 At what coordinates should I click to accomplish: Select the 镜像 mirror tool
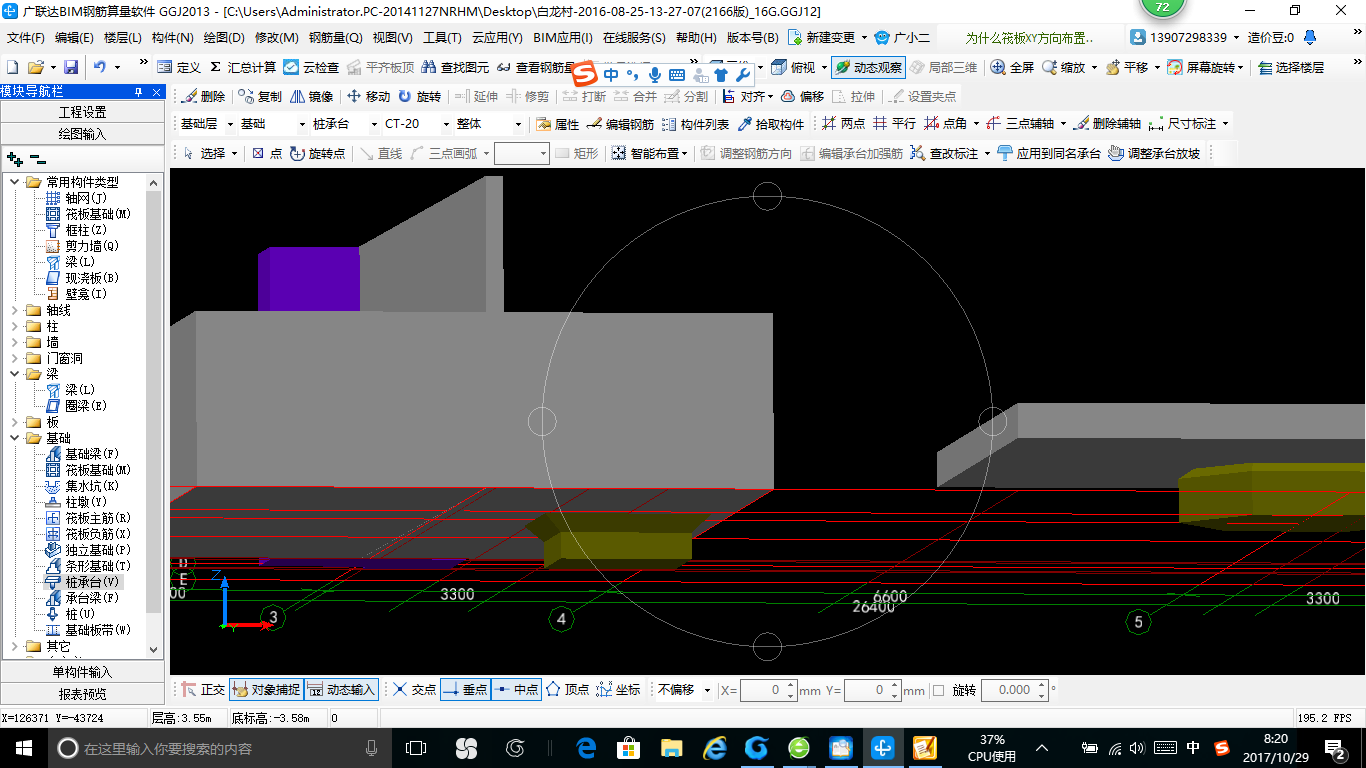click(x=311, y=97)
